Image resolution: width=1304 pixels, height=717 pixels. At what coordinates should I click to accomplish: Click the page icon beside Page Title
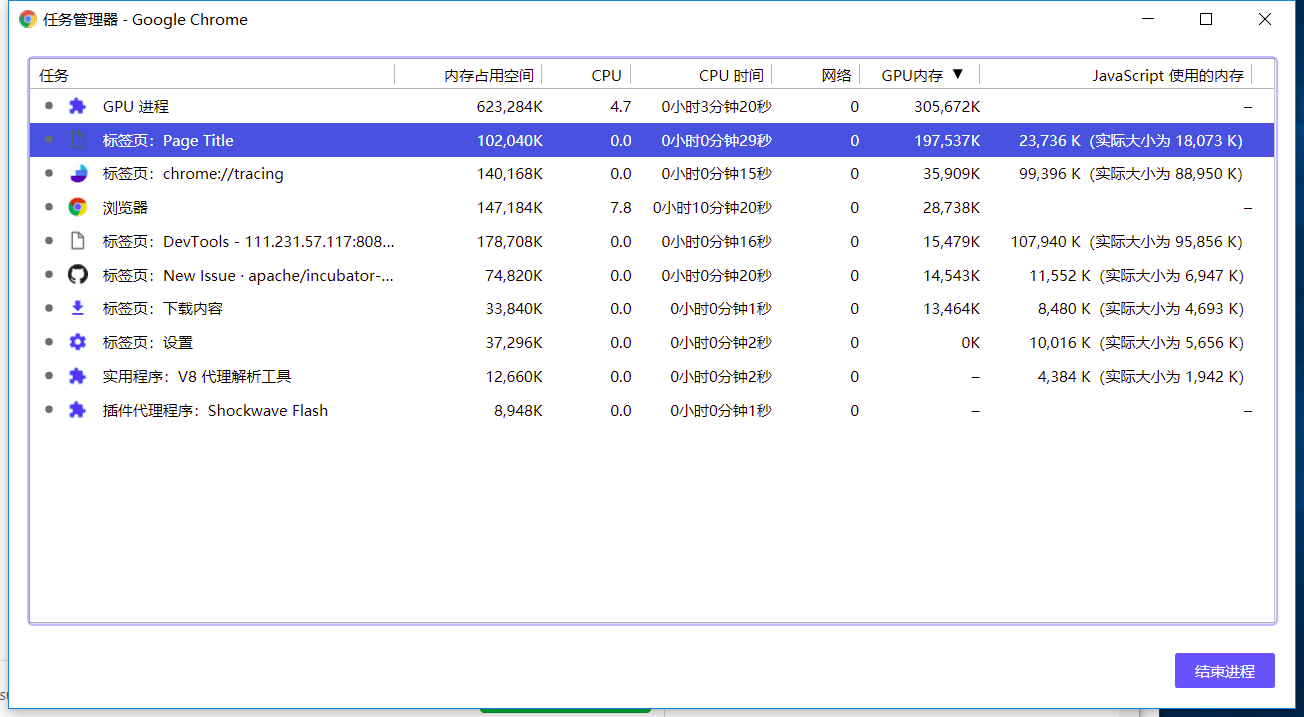pyautogui.click(x=78, y=140)
